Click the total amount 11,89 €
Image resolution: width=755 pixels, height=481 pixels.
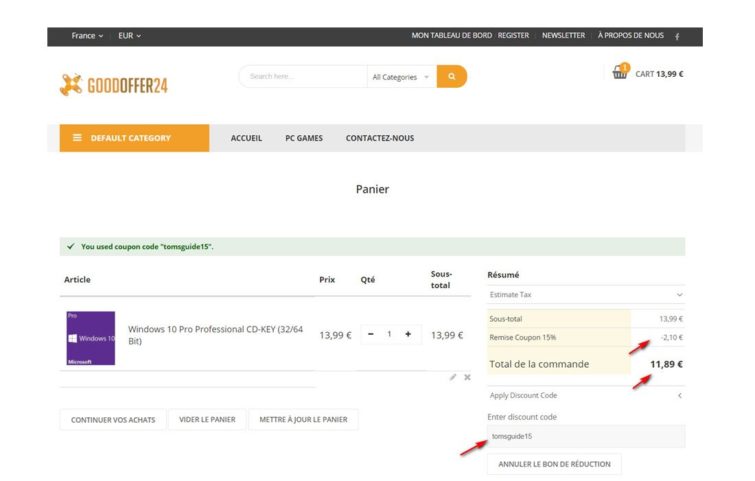point(666,364)
